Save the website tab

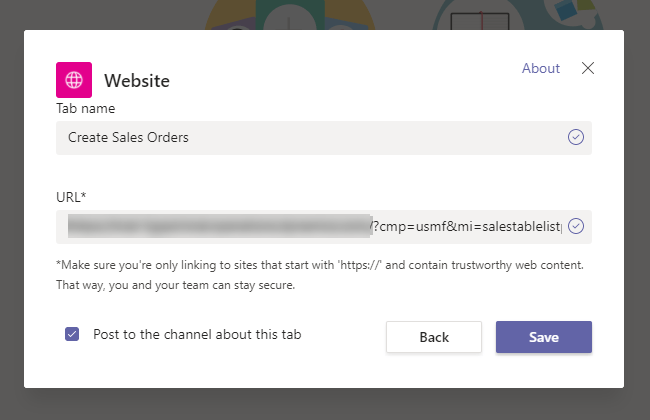(x=543, y=337)
